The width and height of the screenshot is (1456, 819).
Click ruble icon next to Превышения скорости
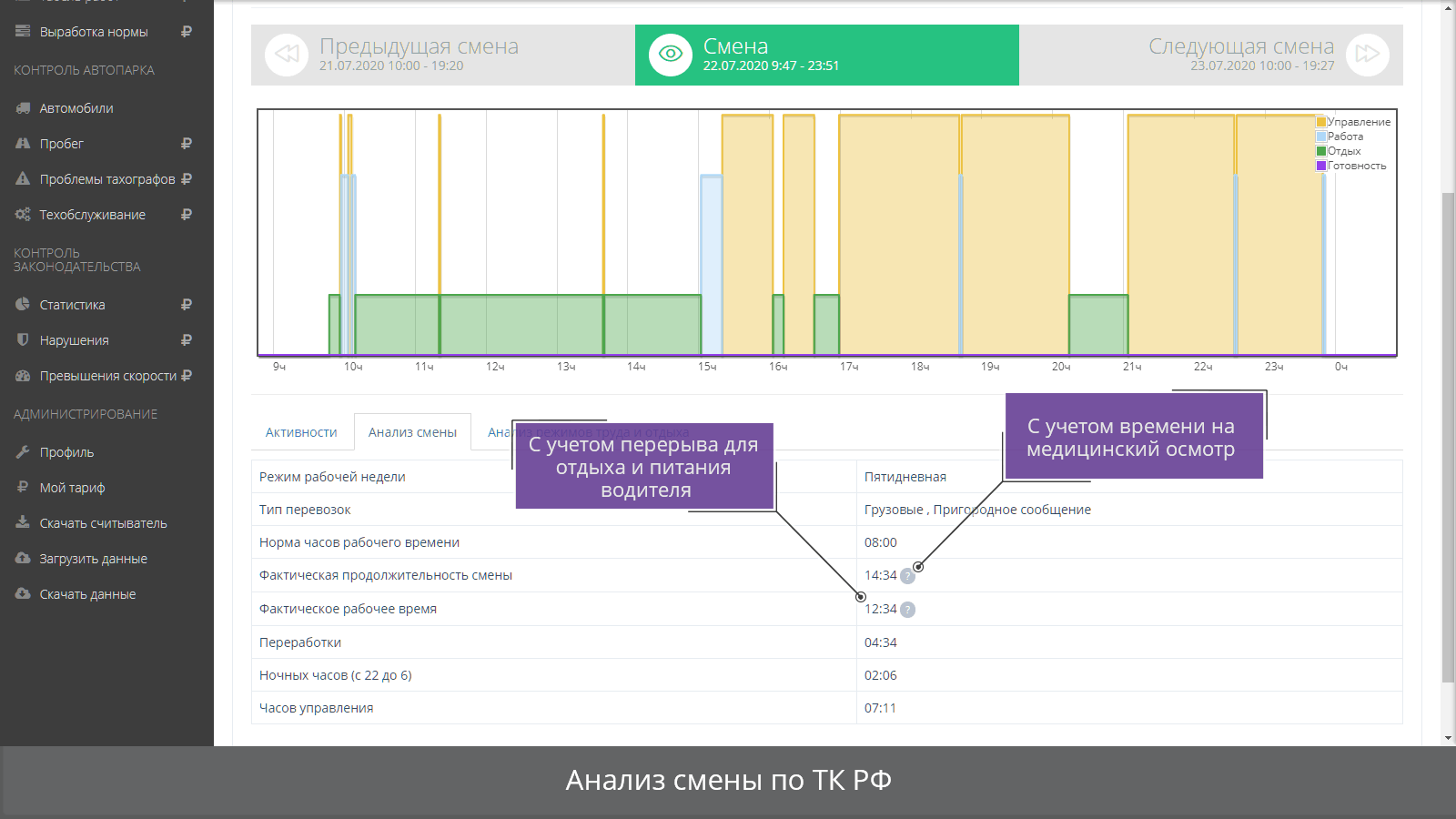click(x=187, y=375)
